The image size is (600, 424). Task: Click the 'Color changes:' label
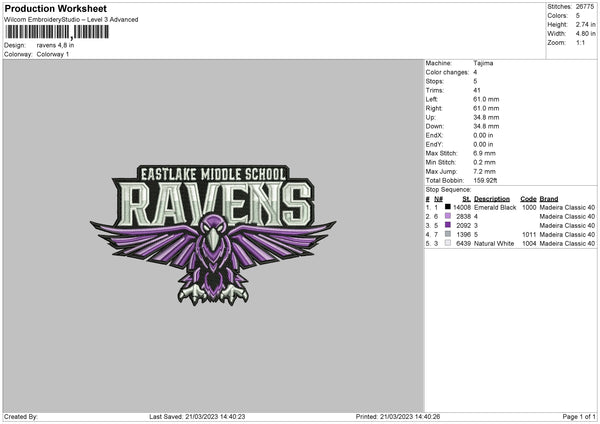click(x=447, y=72)
